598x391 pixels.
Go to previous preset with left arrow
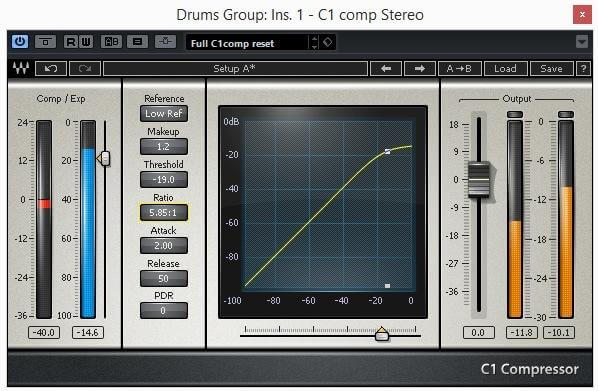[386, 69]
